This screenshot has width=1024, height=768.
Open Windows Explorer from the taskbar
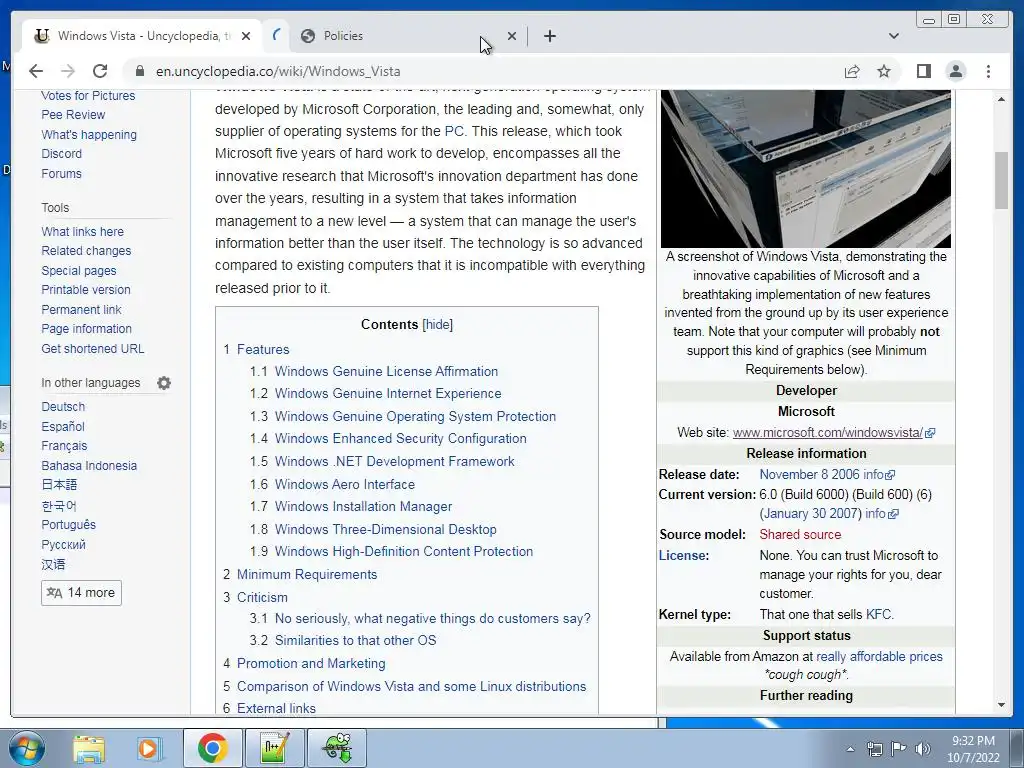89,748
